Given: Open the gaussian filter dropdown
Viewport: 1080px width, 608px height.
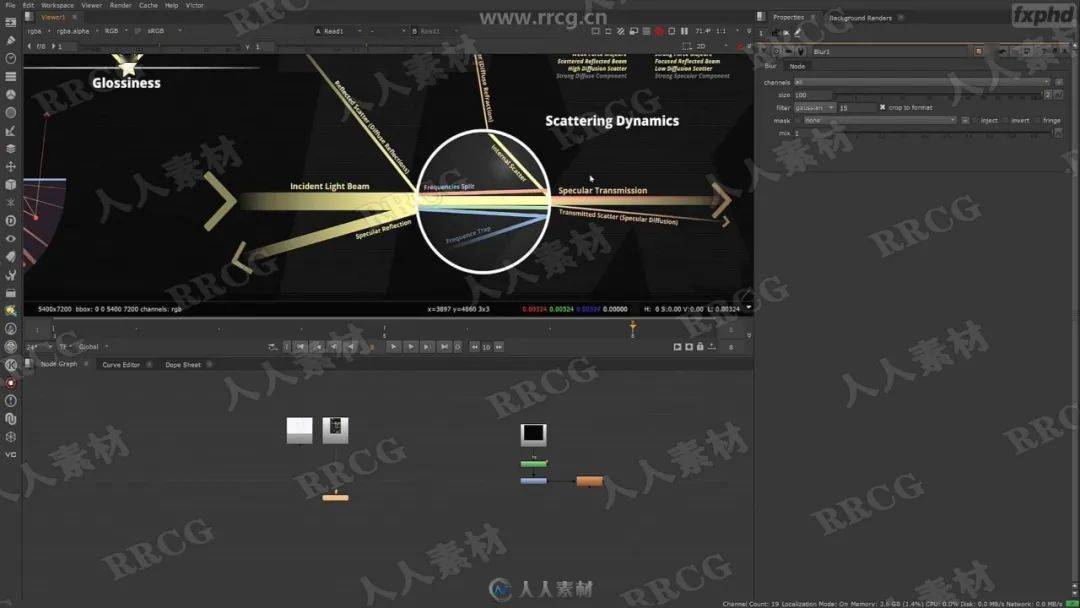Looking at the screenshot, I should tap(814, 107).
